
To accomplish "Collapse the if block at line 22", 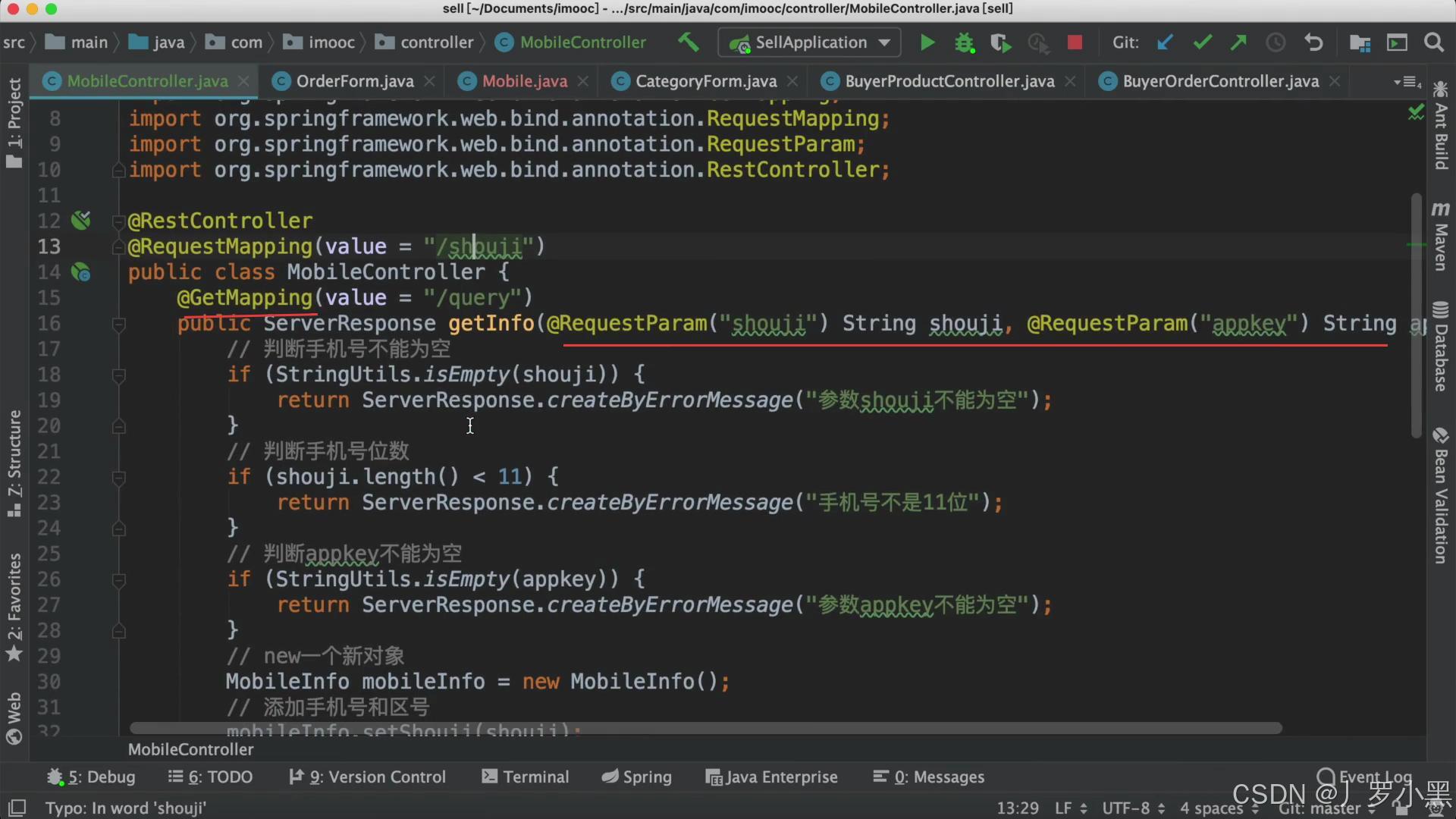I will (118, 477).
